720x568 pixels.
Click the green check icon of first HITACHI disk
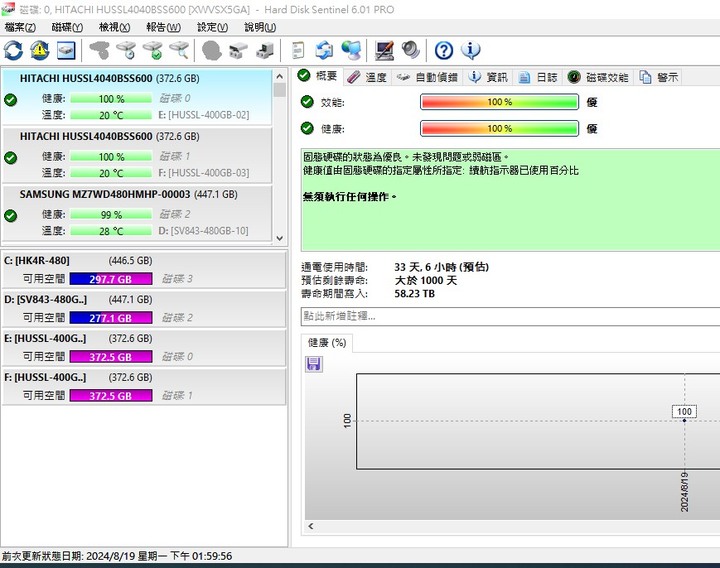(11, 100)
